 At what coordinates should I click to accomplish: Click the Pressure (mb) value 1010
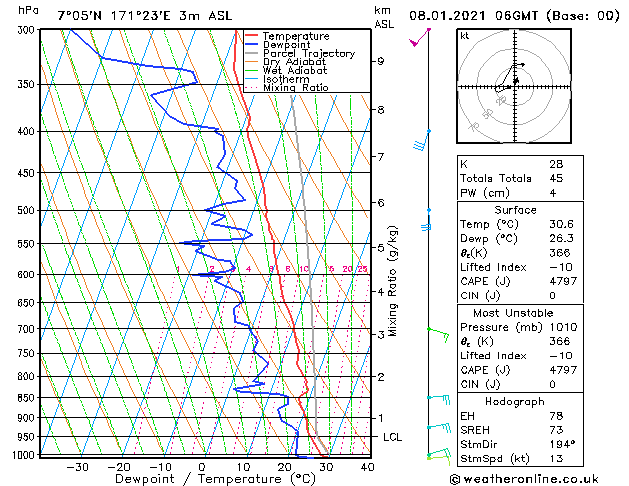pos(563,327)
